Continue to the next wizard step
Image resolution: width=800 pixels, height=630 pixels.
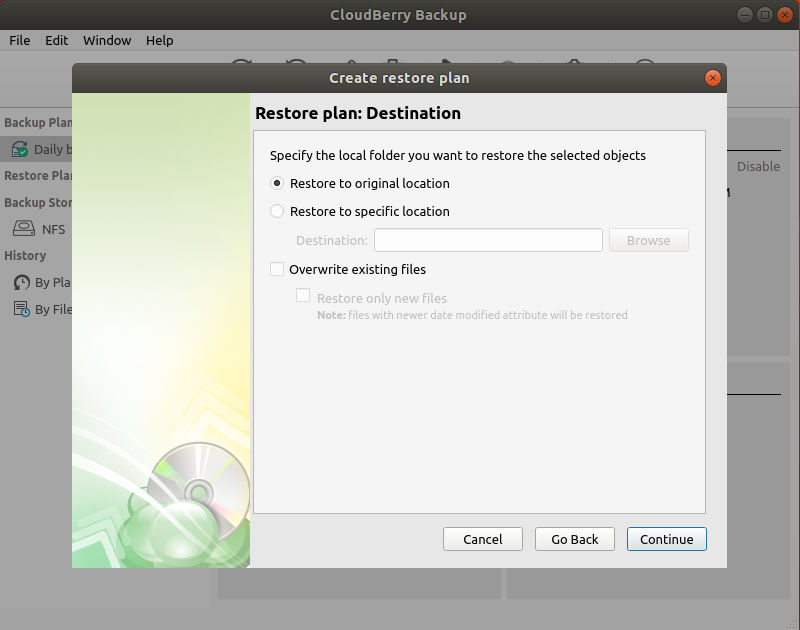[x=666, y=539]
